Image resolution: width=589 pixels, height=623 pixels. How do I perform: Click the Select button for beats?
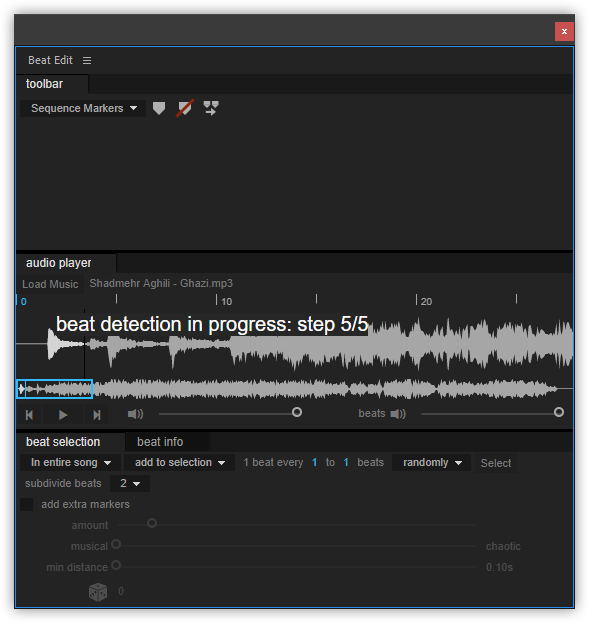(x=496, y=463)
